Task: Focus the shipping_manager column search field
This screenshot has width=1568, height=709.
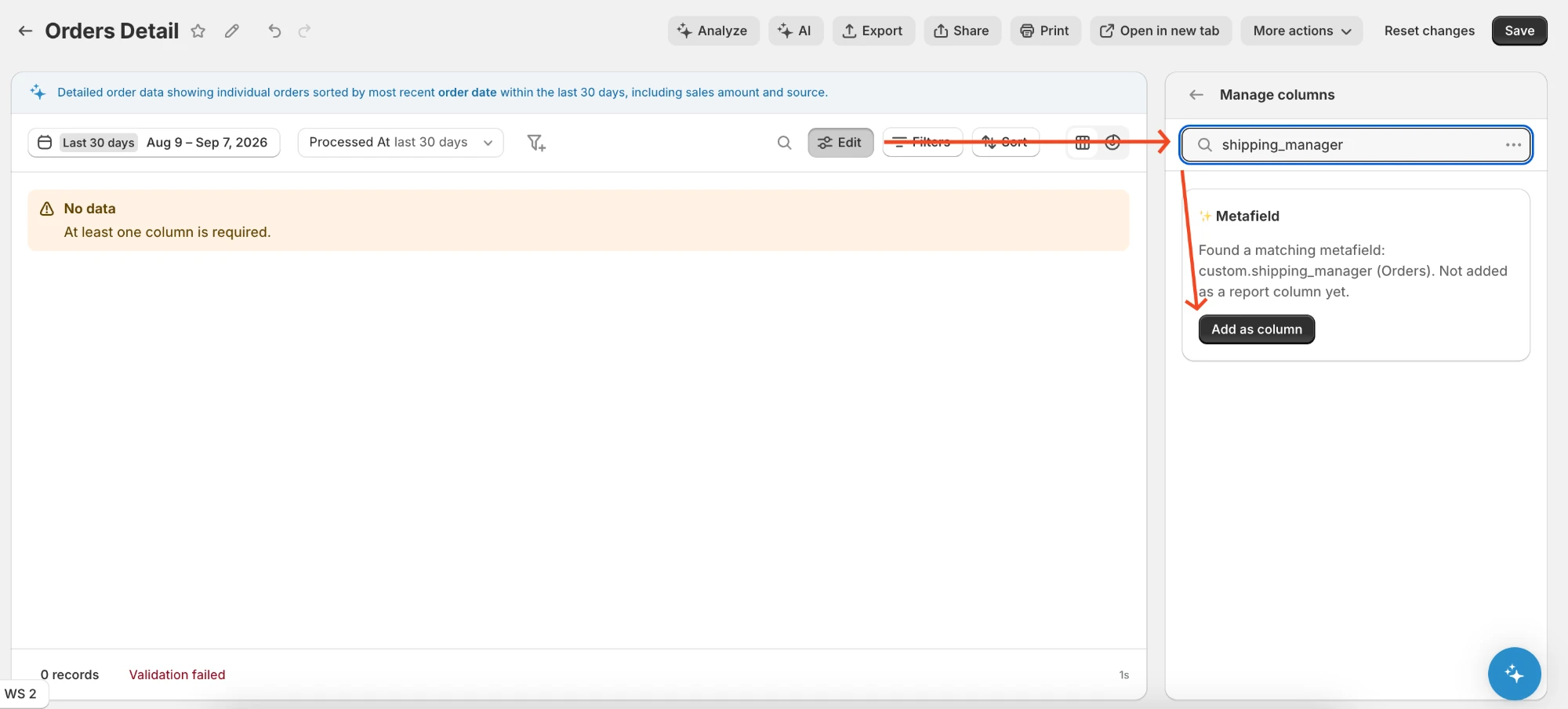Action: 1356,145
